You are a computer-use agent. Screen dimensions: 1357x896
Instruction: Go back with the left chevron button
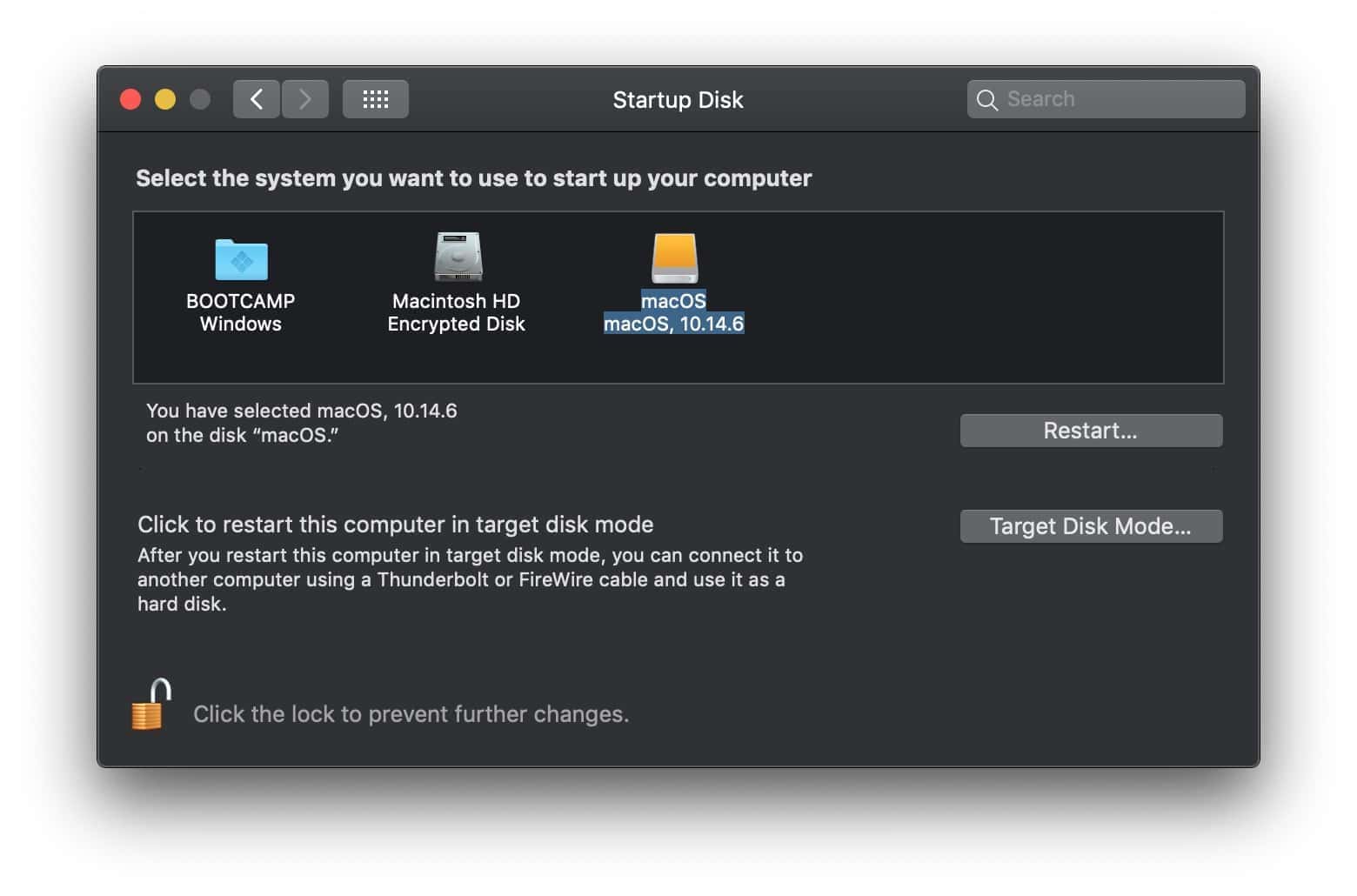[x=256, y=99]
